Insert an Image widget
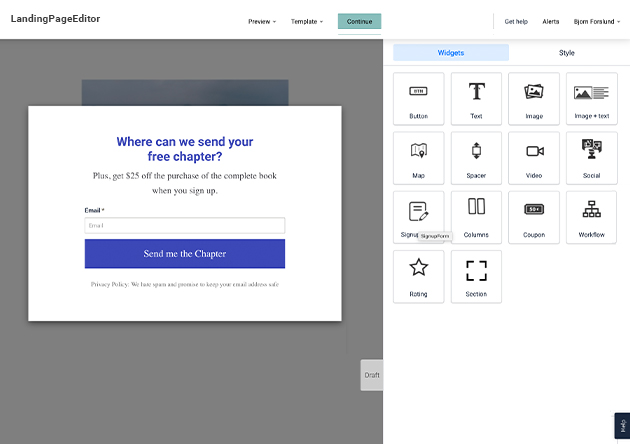The height and width of the screenshot is (444, 630). coord(534,99)
